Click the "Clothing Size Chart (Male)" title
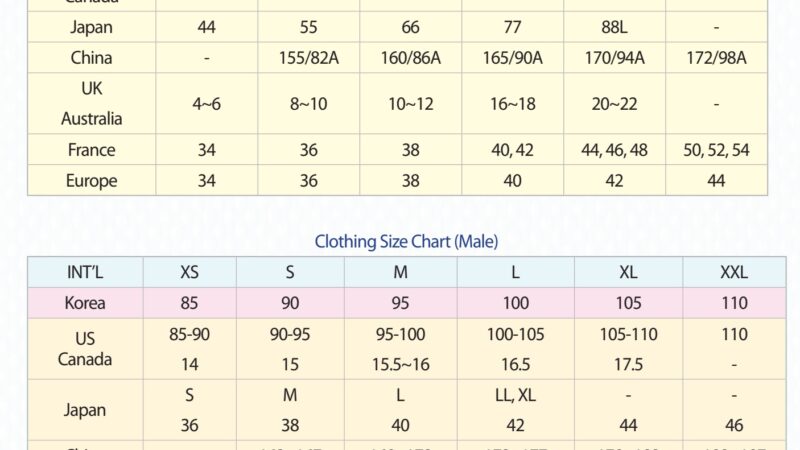This screenshot has height=450, width=800. click(406, 241)
